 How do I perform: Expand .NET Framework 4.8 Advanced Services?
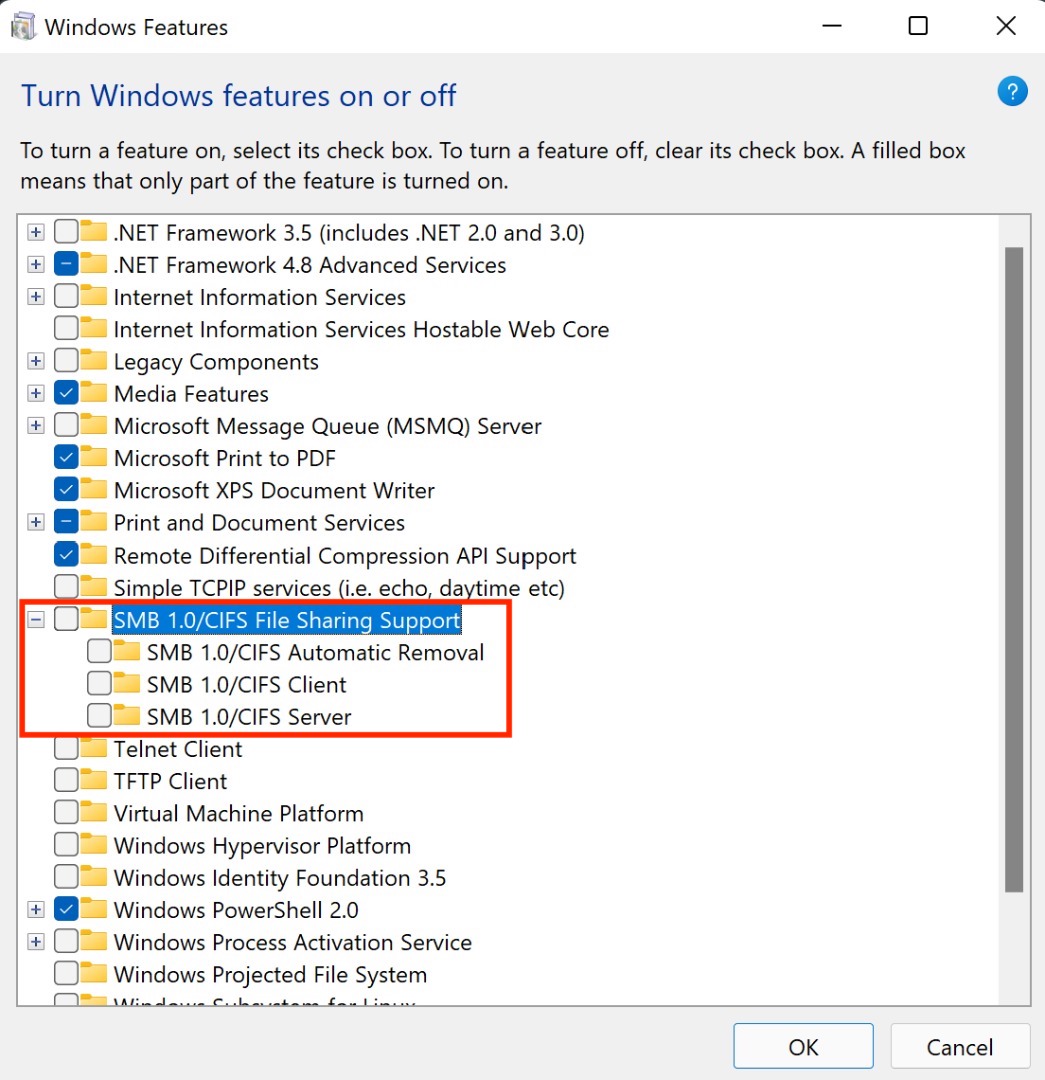tap(36, 265)
